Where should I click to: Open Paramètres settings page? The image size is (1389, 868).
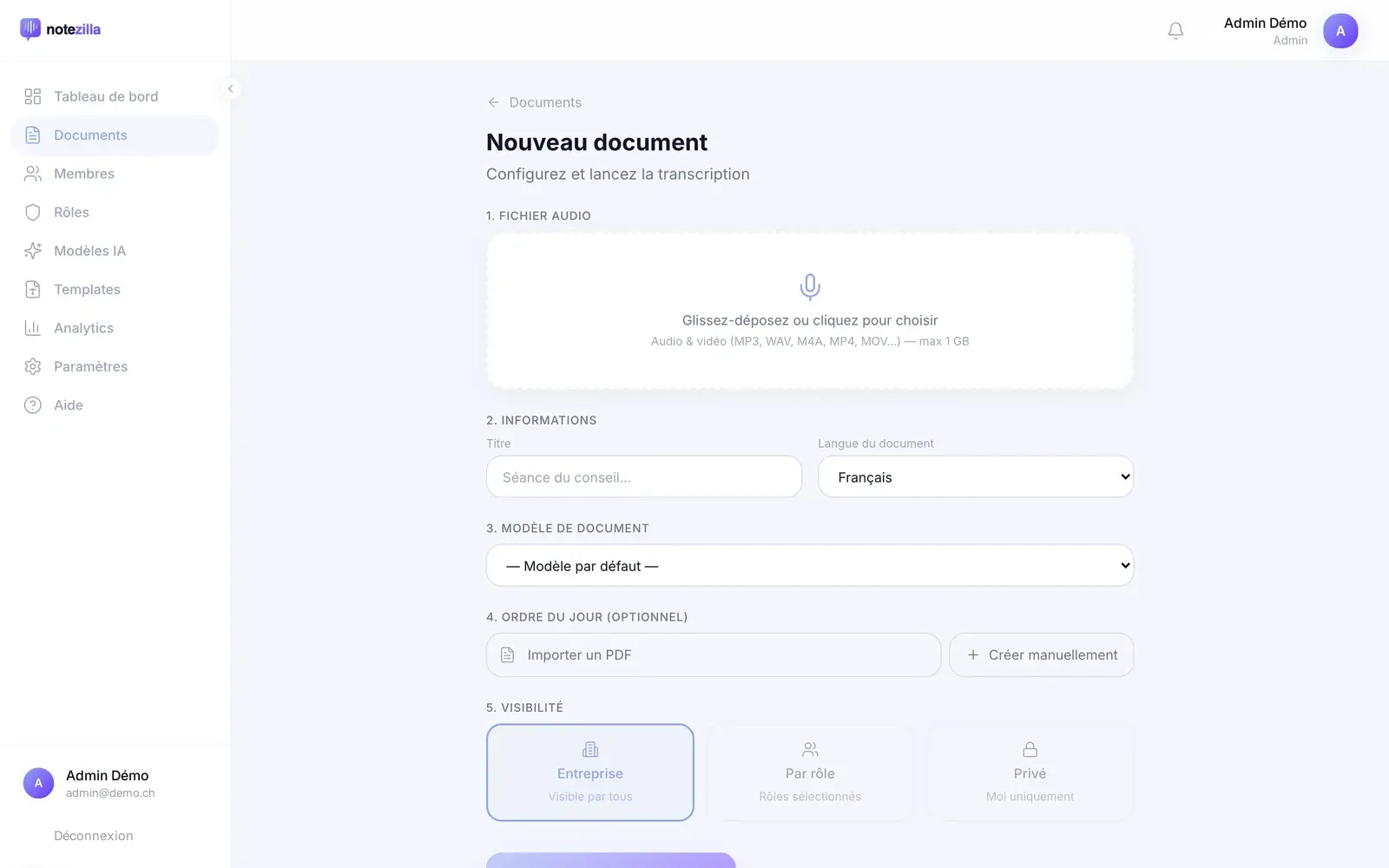pyautogui.click(x=115, y=366)
